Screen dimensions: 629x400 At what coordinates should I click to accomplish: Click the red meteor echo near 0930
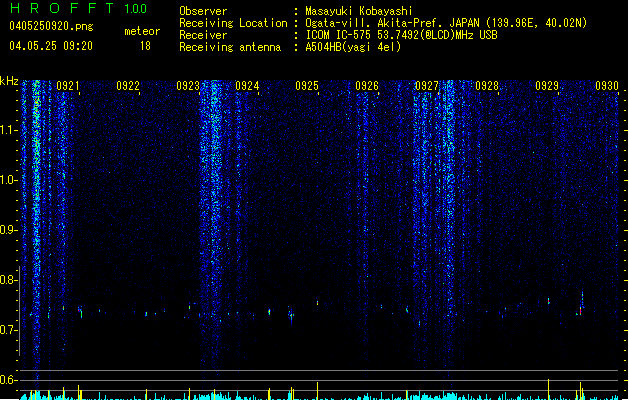tap(580, 311)
